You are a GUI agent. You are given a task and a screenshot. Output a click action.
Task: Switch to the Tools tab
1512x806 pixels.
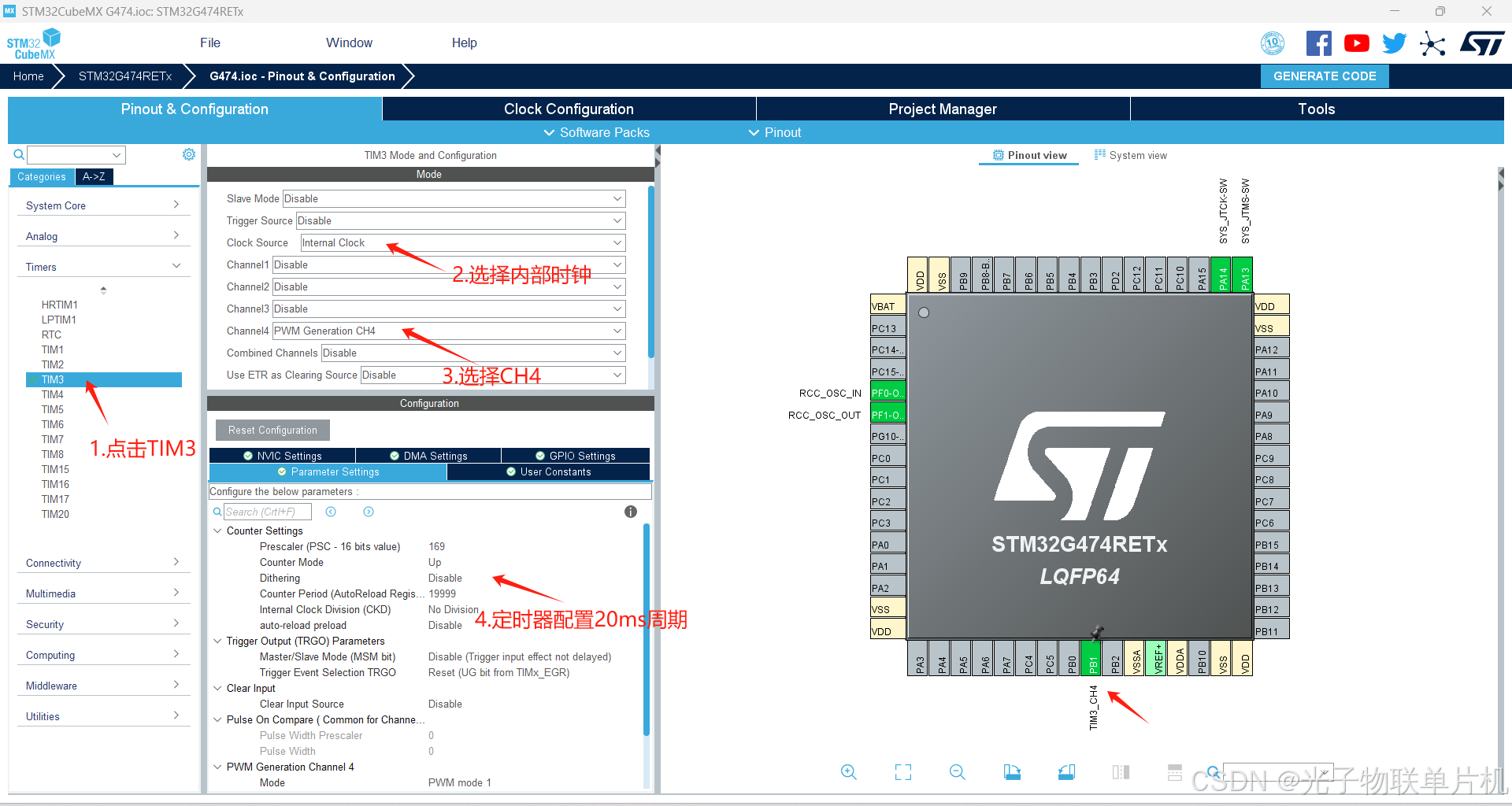(x=1317, y=109)
